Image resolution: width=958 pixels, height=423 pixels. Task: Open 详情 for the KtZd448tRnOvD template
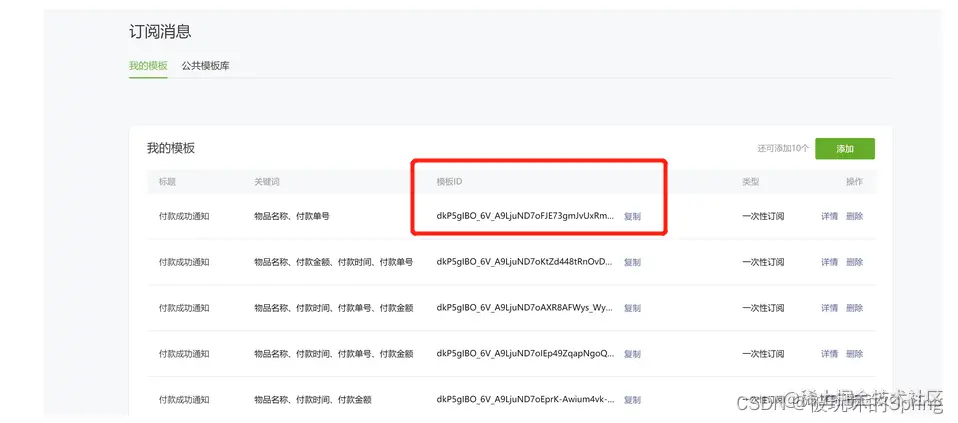tap(829, 262)
